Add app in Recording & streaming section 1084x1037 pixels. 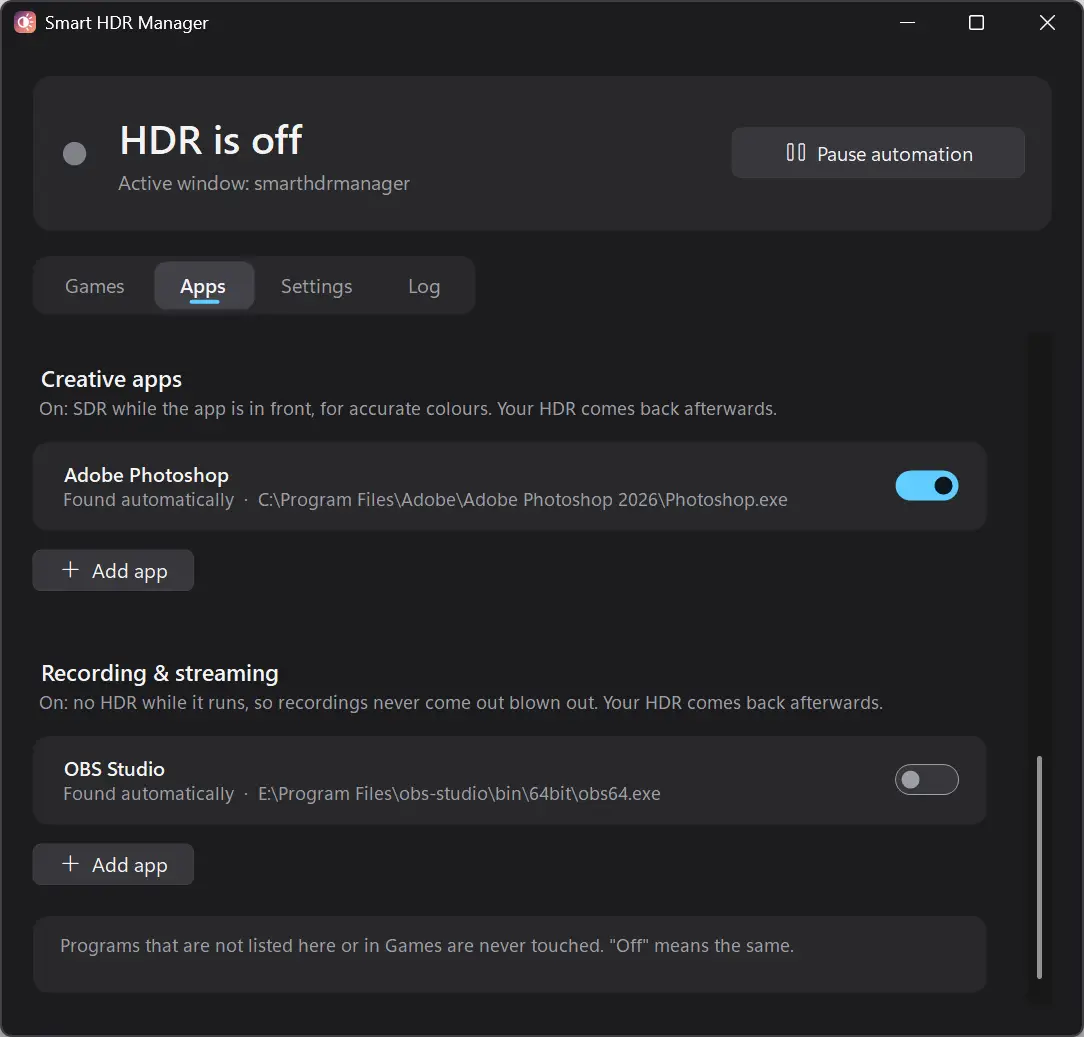[x=113, y=864]
